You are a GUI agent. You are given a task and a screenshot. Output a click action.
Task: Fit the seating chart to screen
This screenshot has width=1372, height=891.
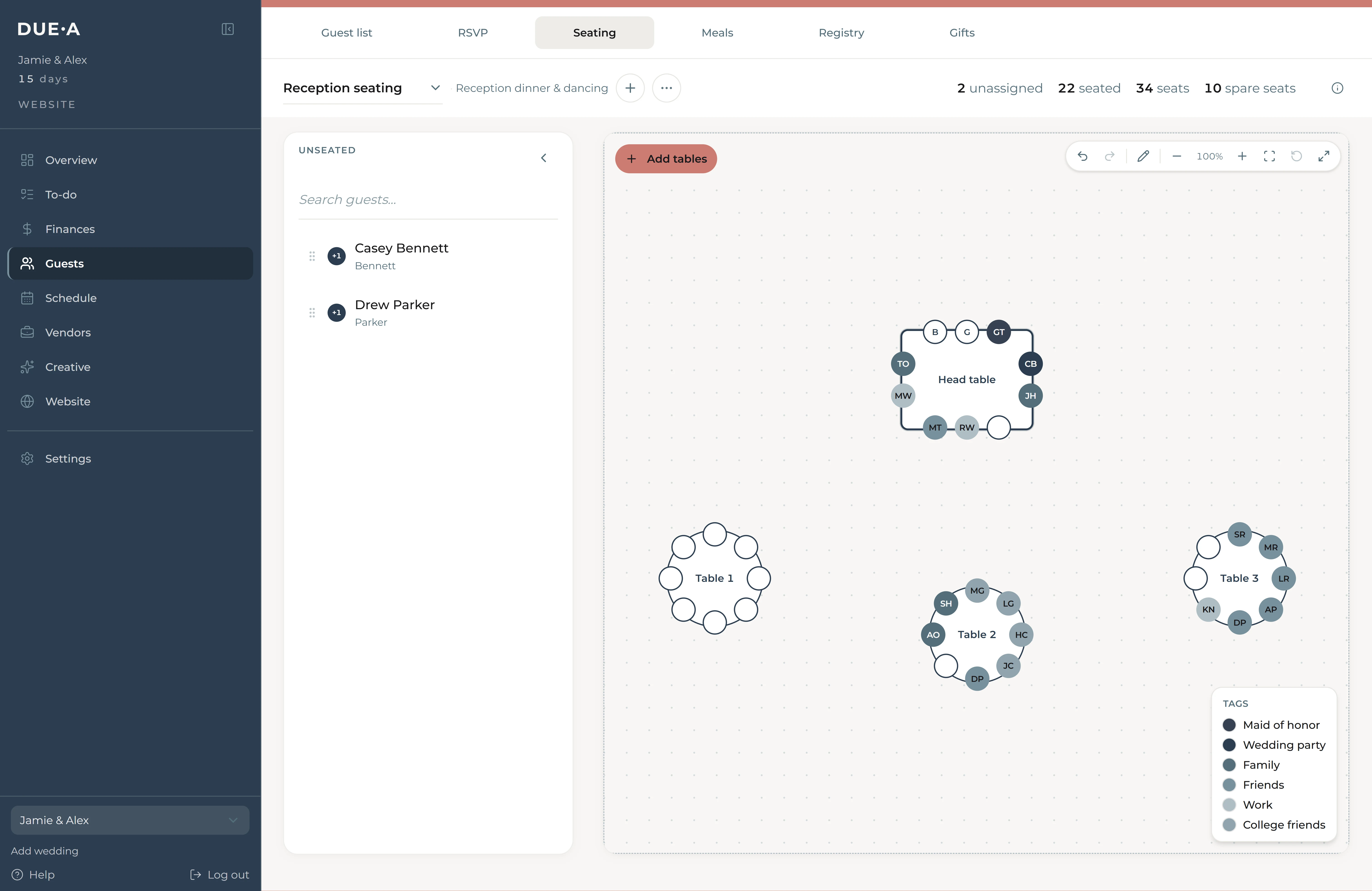(x=1269, y=156)
